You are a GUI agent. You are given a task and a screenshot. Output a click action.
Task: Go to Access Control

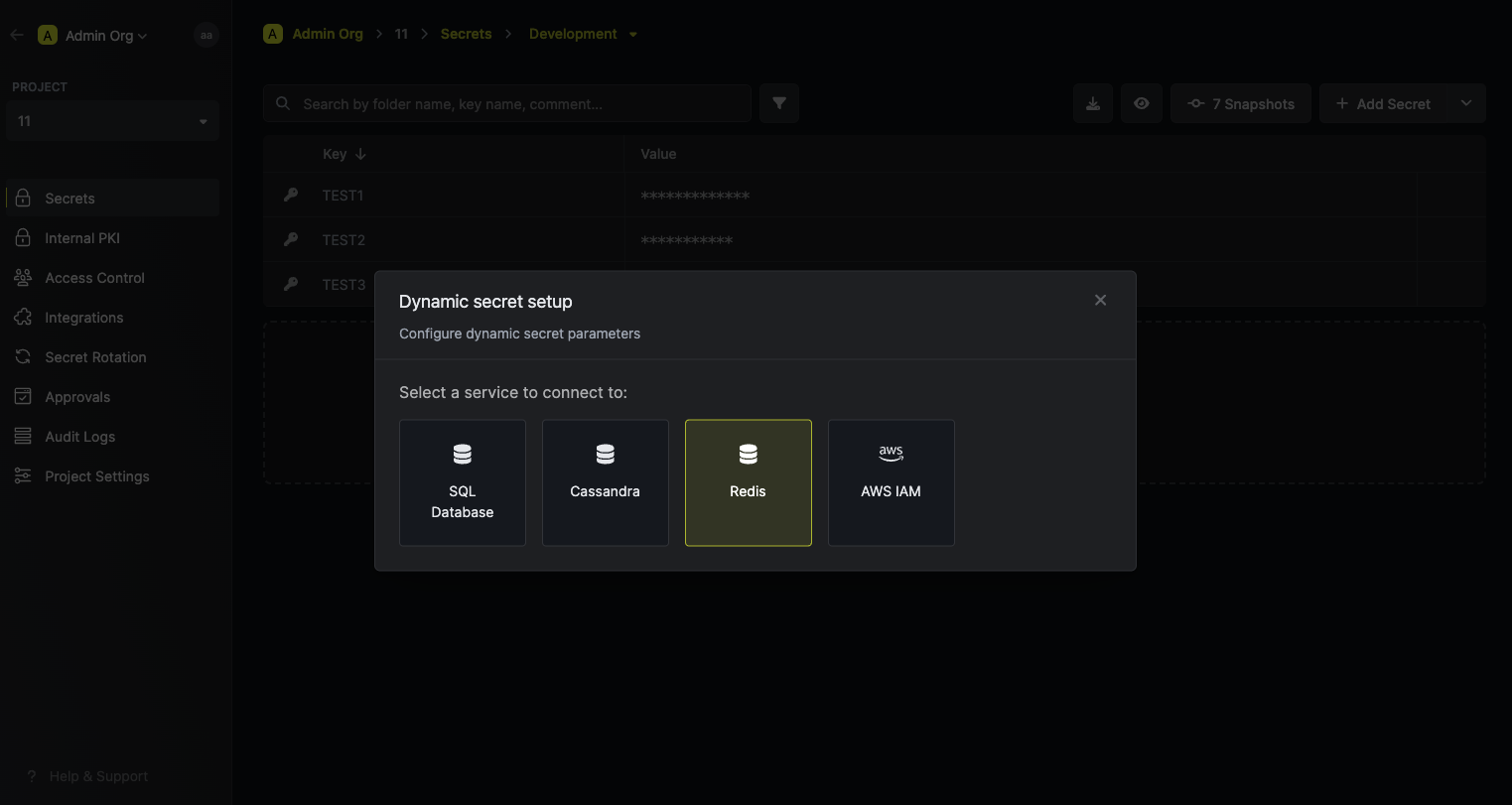coord(112,278)
